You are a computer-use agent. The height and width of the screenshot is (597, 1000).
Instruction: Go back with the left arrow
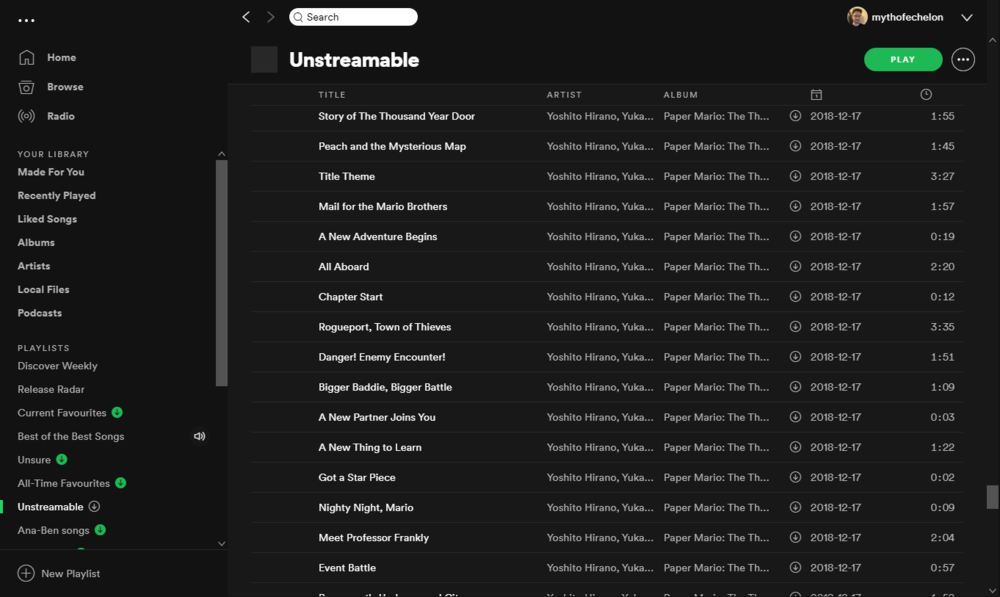[x=246, y=17]
